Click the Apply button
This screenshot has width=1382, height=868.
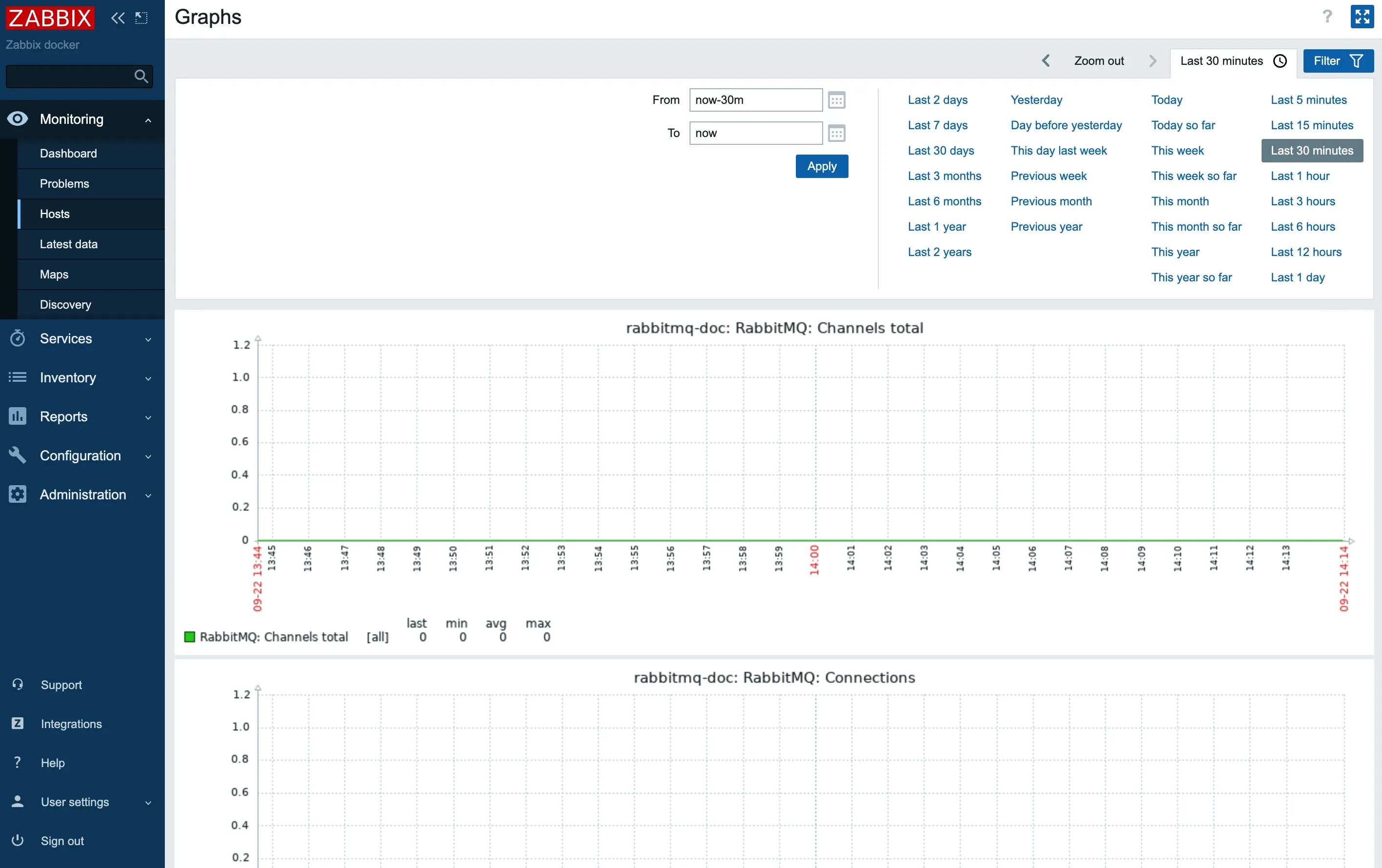click(821, 166)
